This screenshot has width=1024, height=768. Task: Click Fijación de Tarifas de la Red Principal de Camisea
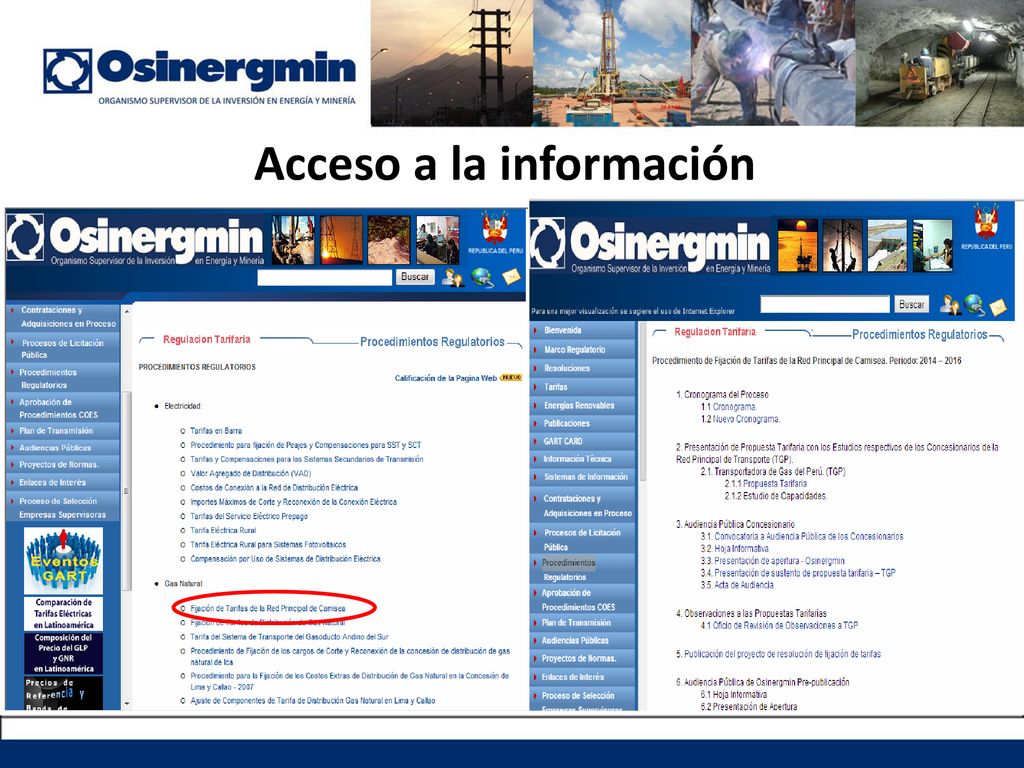[268, 609]
